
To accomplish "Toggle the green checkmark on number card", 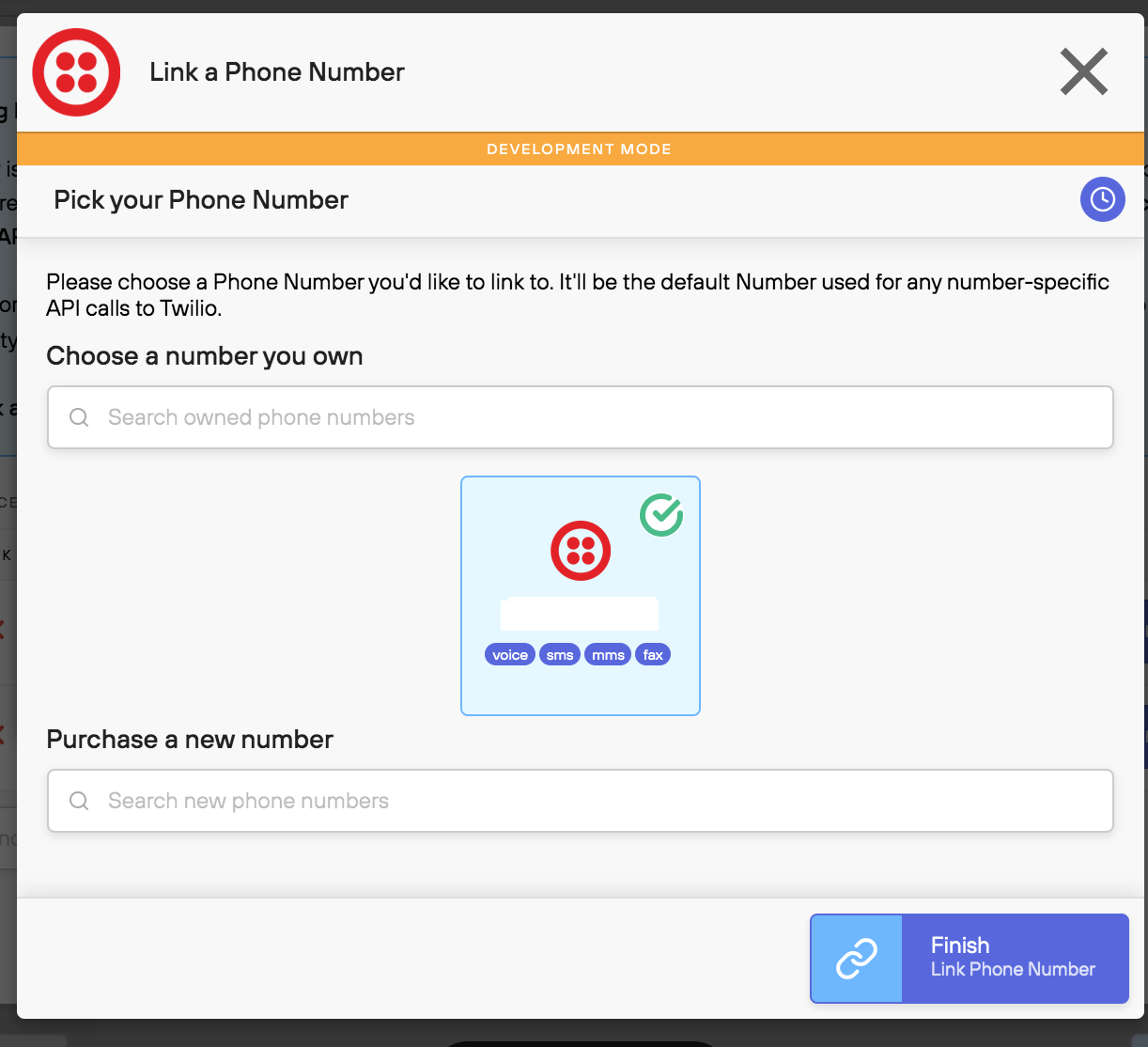I will 661,515.
